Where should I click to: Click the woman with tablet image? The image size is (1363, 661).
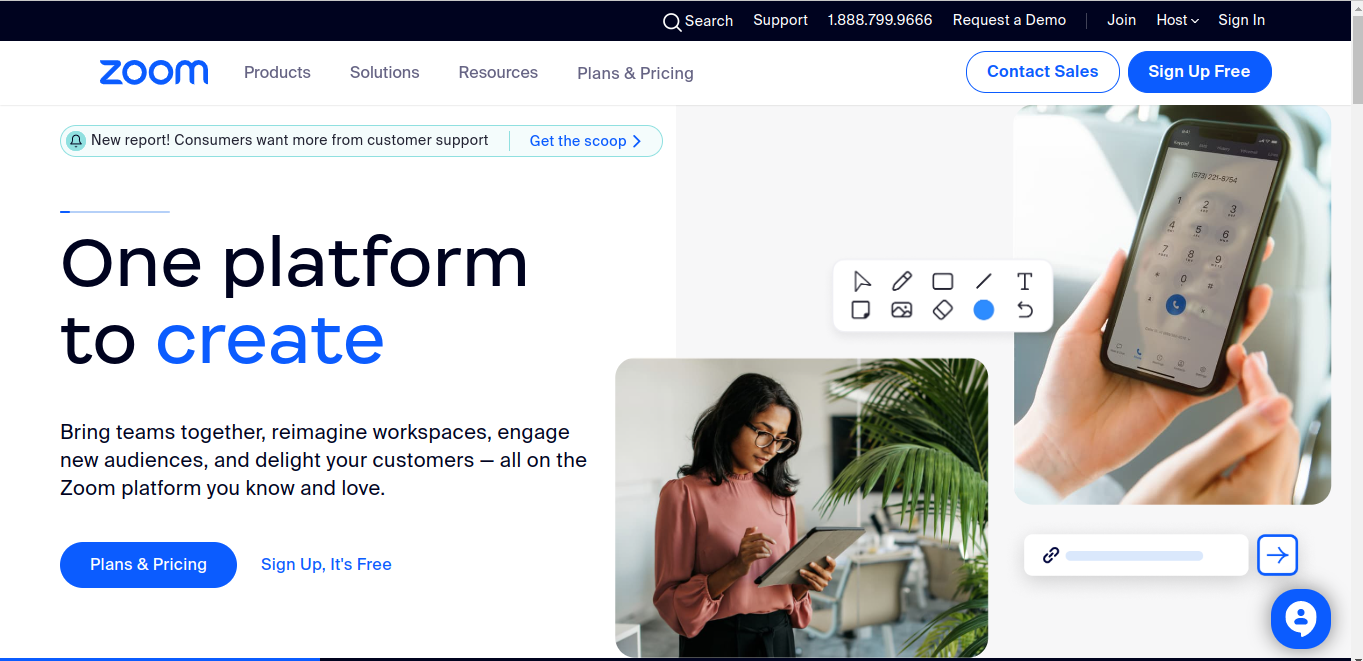[x=801, y=507]
